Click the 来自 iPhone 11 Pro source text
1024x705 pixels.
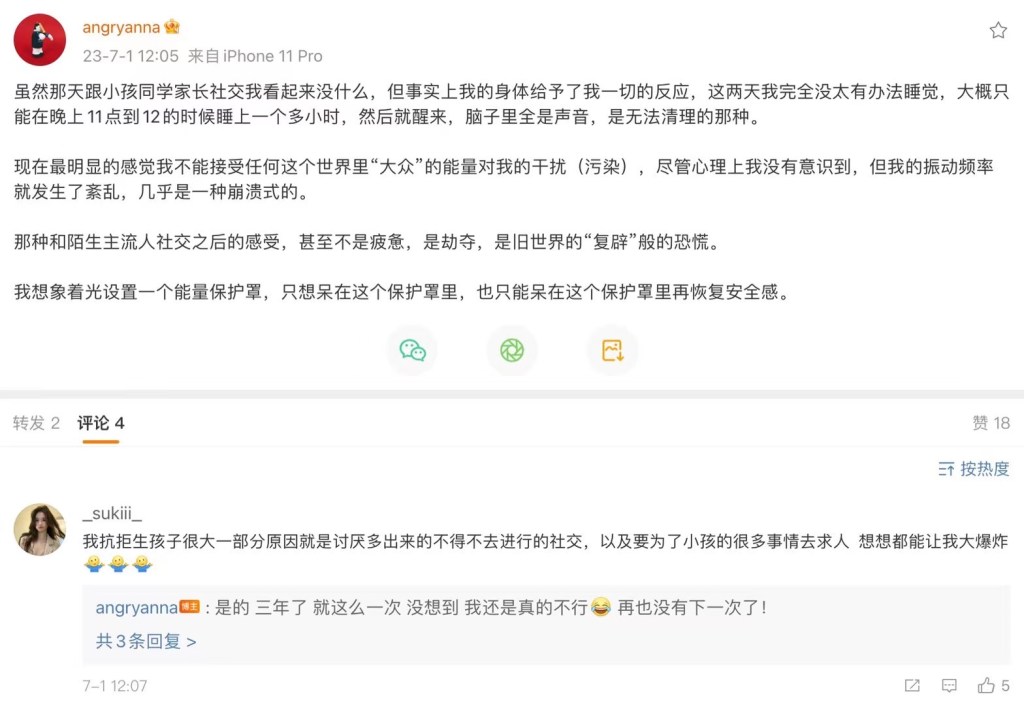pyautogui.click(x=255, y=56)
